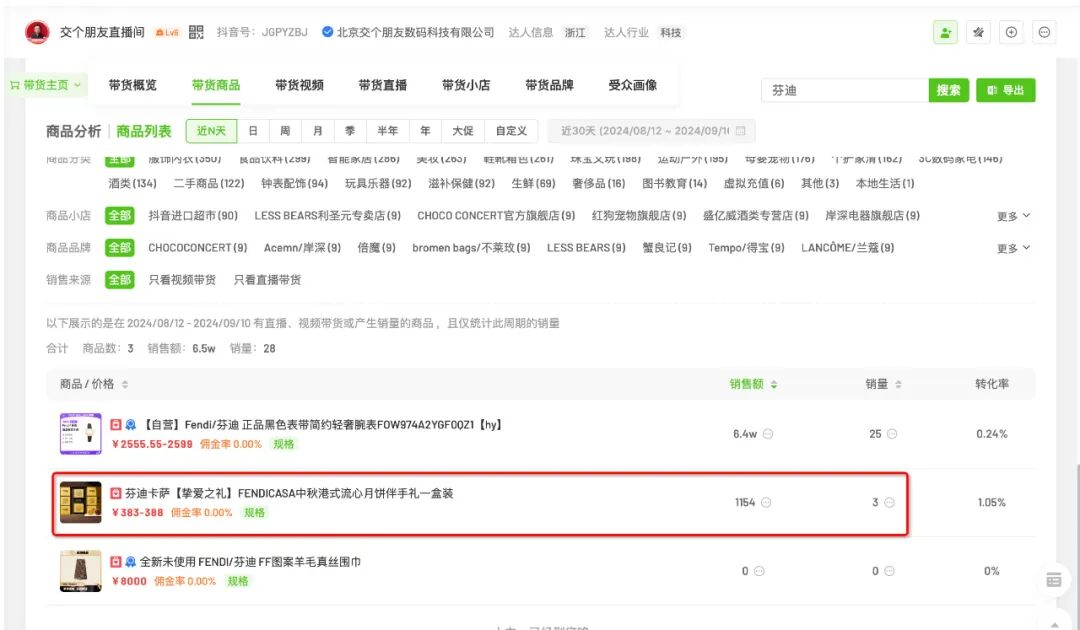Filter shop by 抖音进口超市(90)

[194, 216]
